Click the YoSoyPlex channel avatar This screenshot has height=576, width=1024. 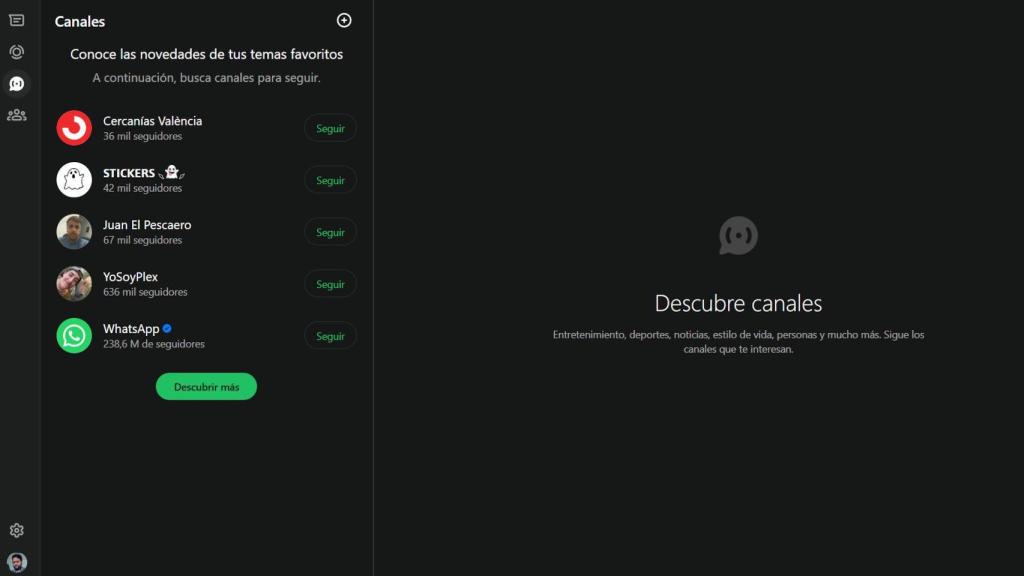click(x=74, y=284)
